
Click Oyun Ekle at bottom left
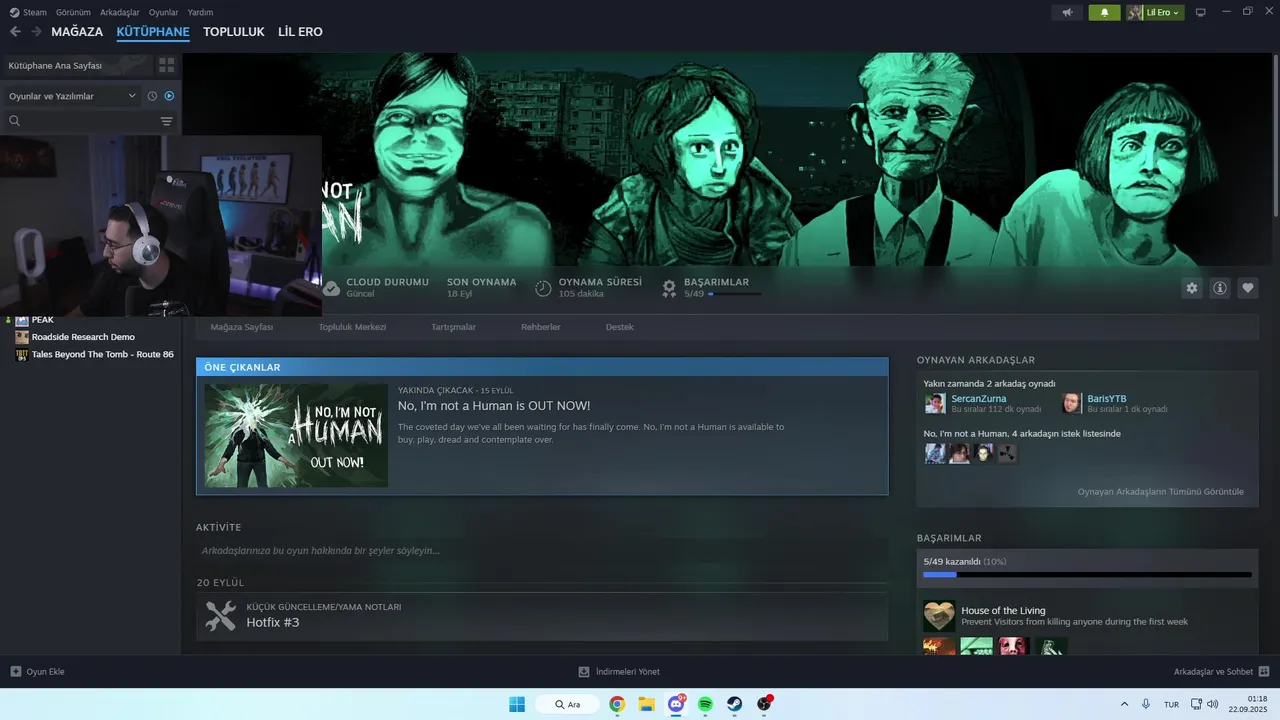(37, 672)
